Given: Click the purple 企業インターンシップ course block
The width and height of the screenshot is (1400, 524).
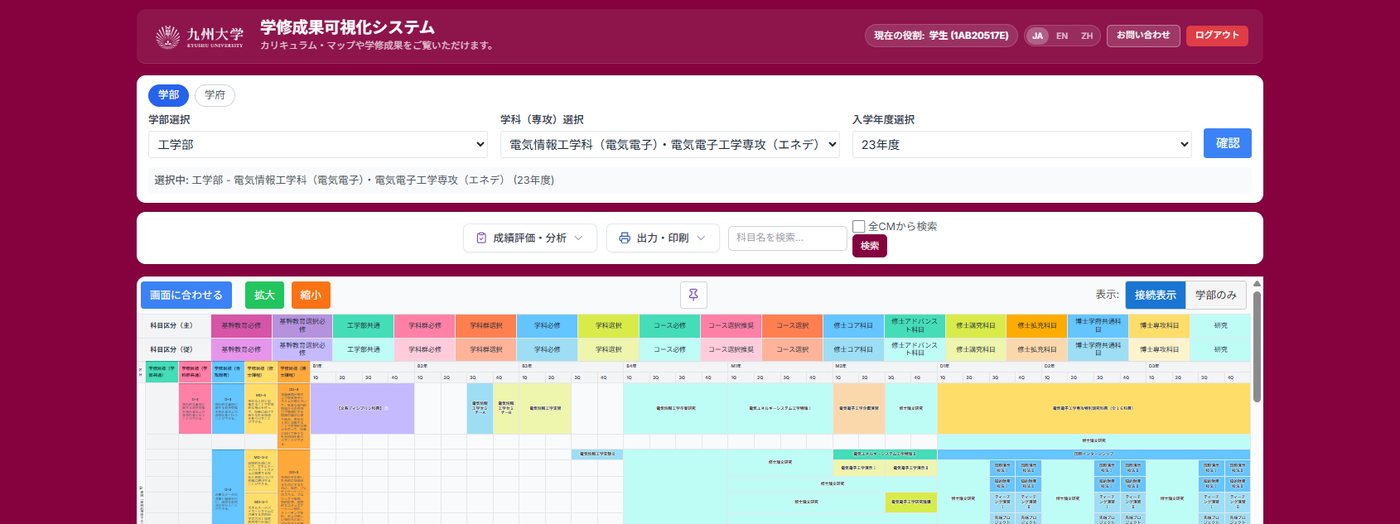Looking at the screenshot, I should click(x=362, y=408).
